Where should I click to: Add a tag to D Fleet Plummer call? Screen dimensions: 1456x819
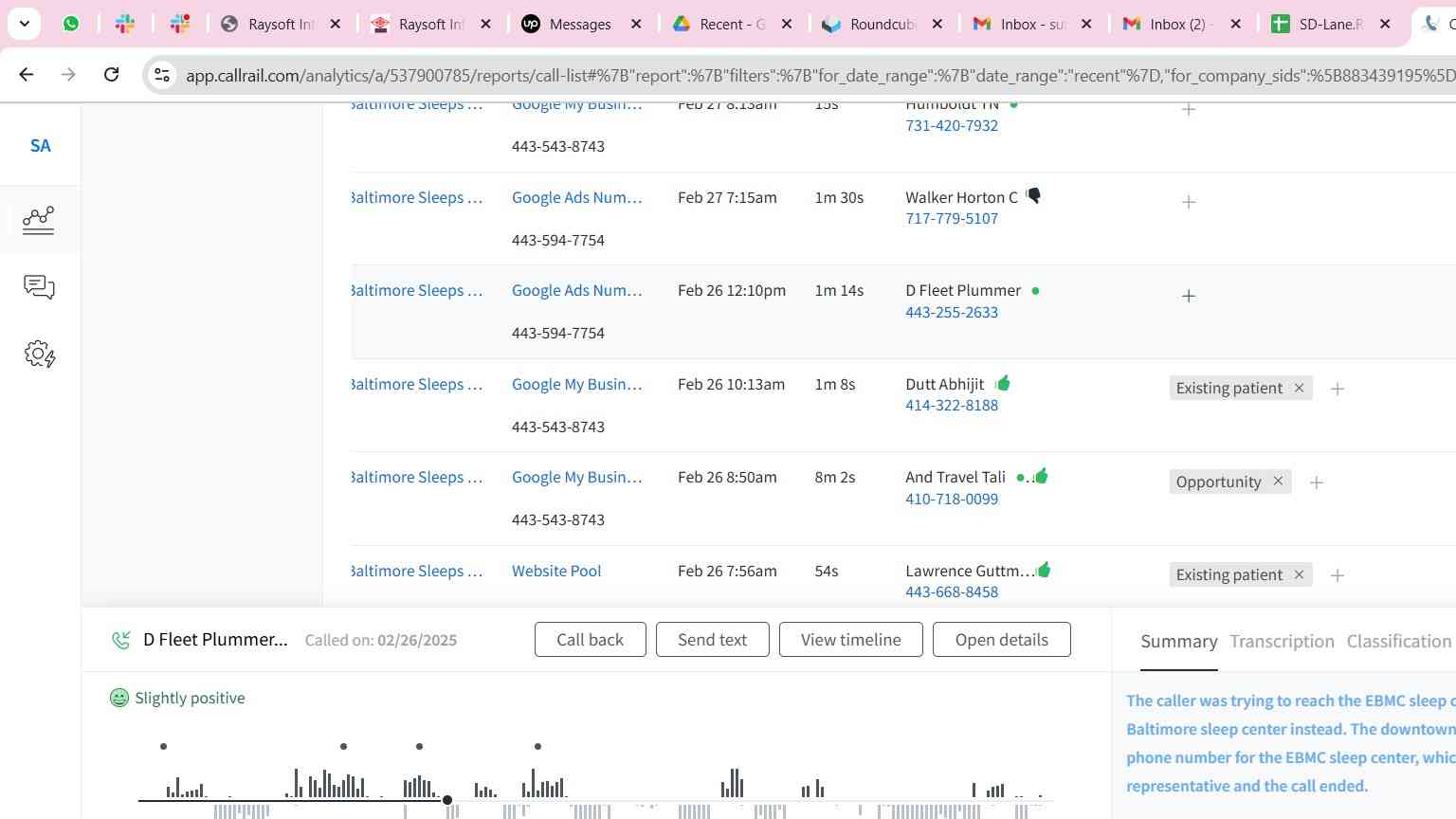pos(1189,296)
